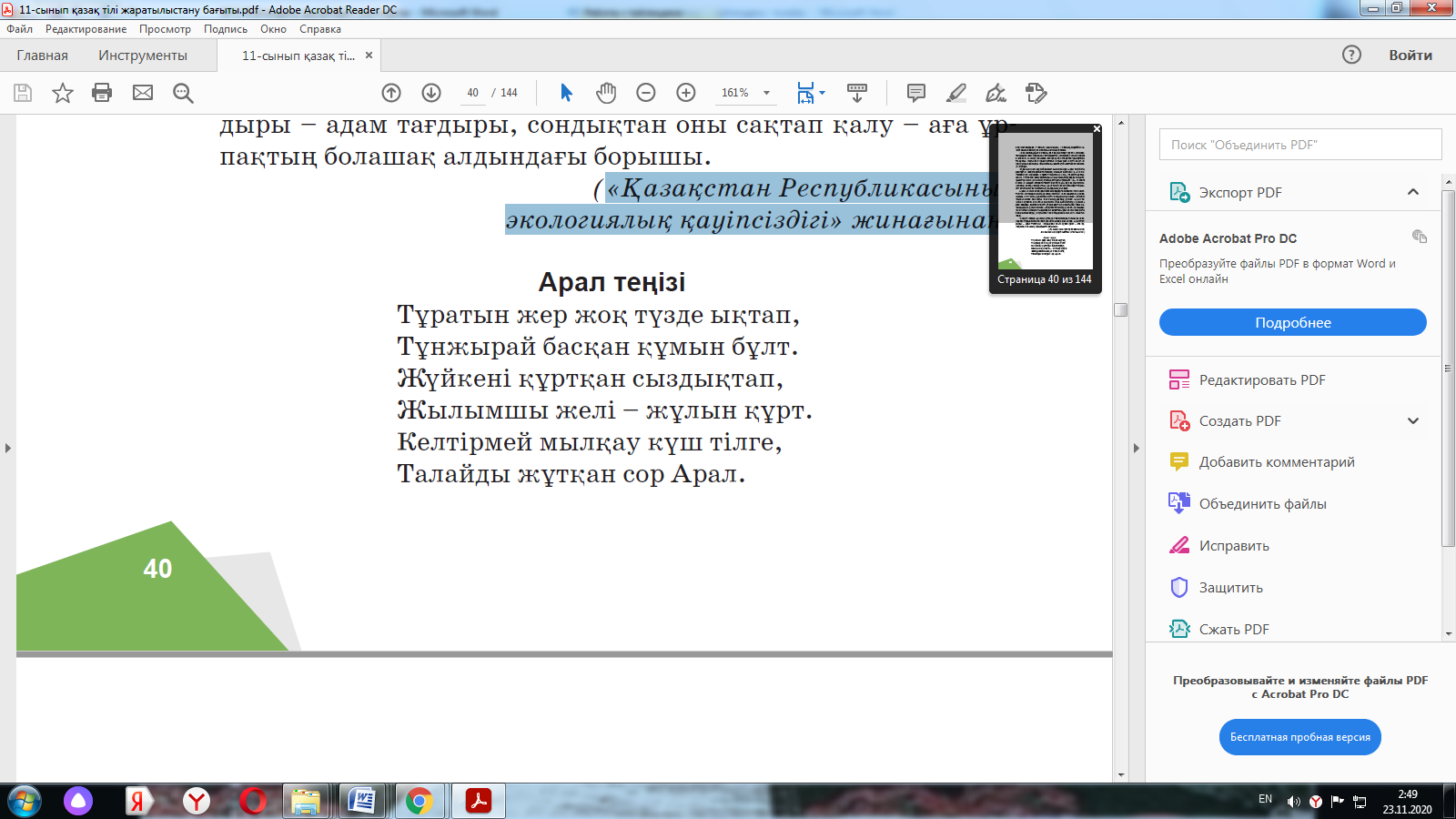Viewport: 1456px width, 819px height.
Task: Click the Подробнее button
Action: 1292,322
